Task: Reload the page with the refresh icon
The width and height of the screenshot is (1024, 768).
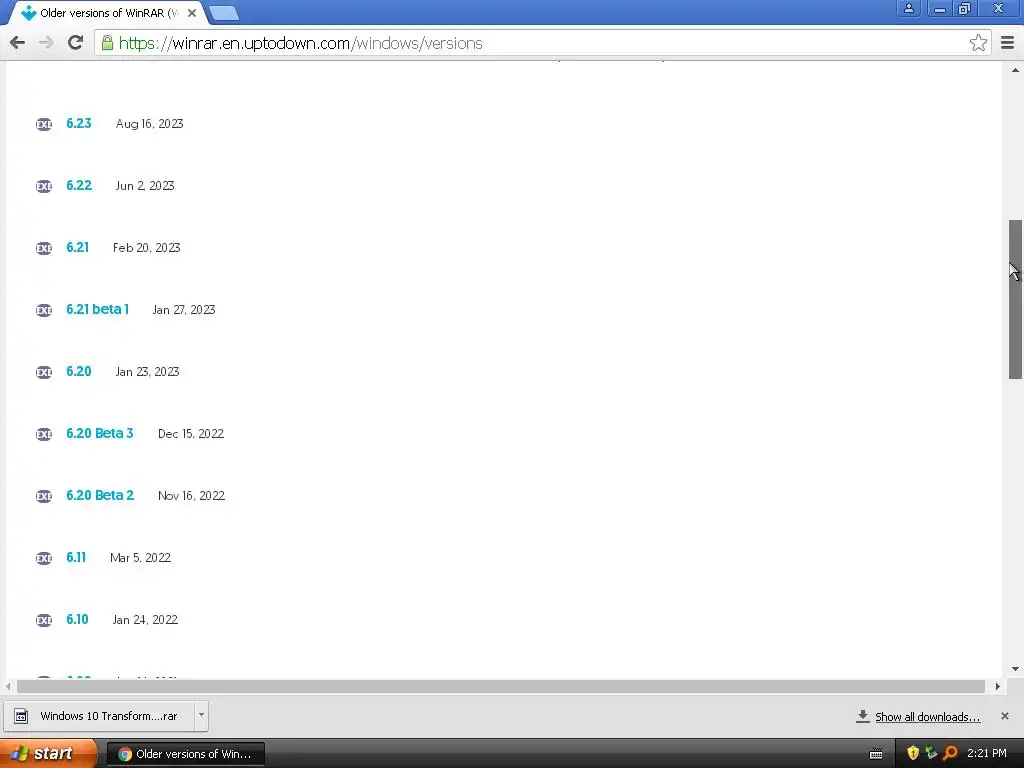Action: pos(75,43)
